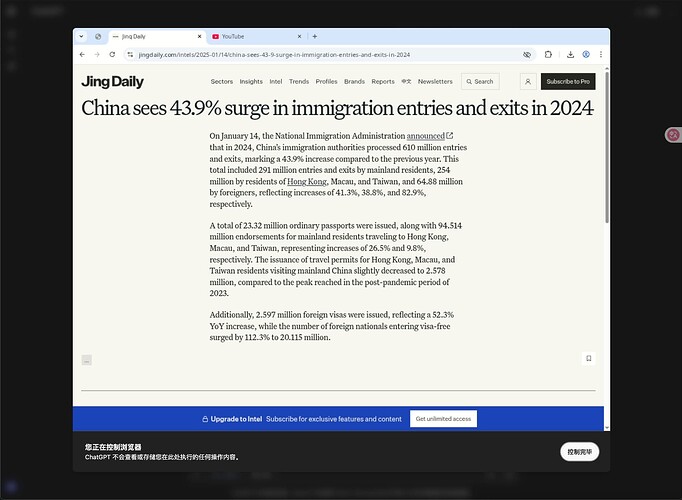Open the Hong Kong link in article
This screenshot has height=500, width=682.
[307, 182]
